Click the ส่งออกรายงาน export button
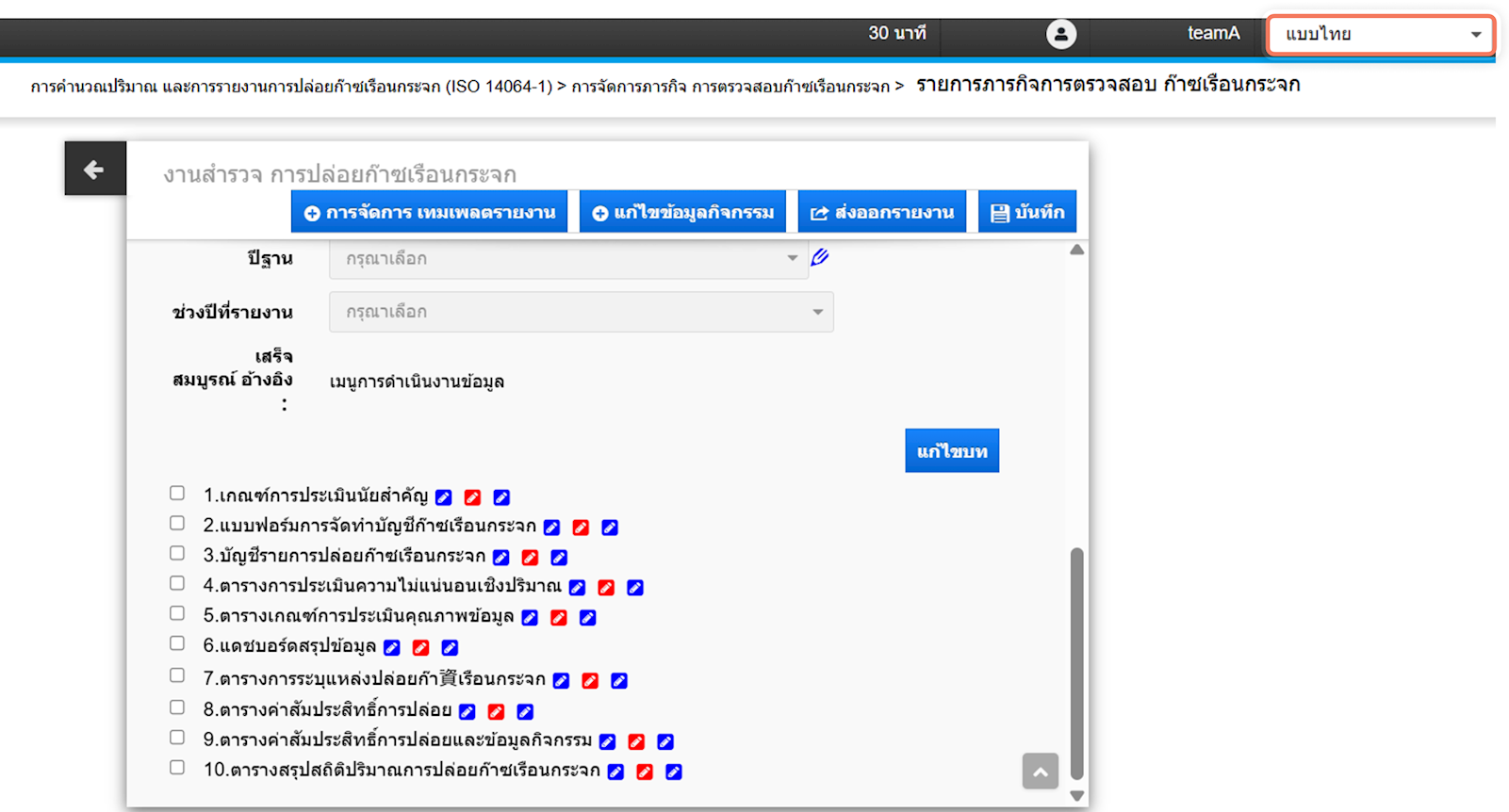The image size is (1509, 812). (x=882, y=212)
